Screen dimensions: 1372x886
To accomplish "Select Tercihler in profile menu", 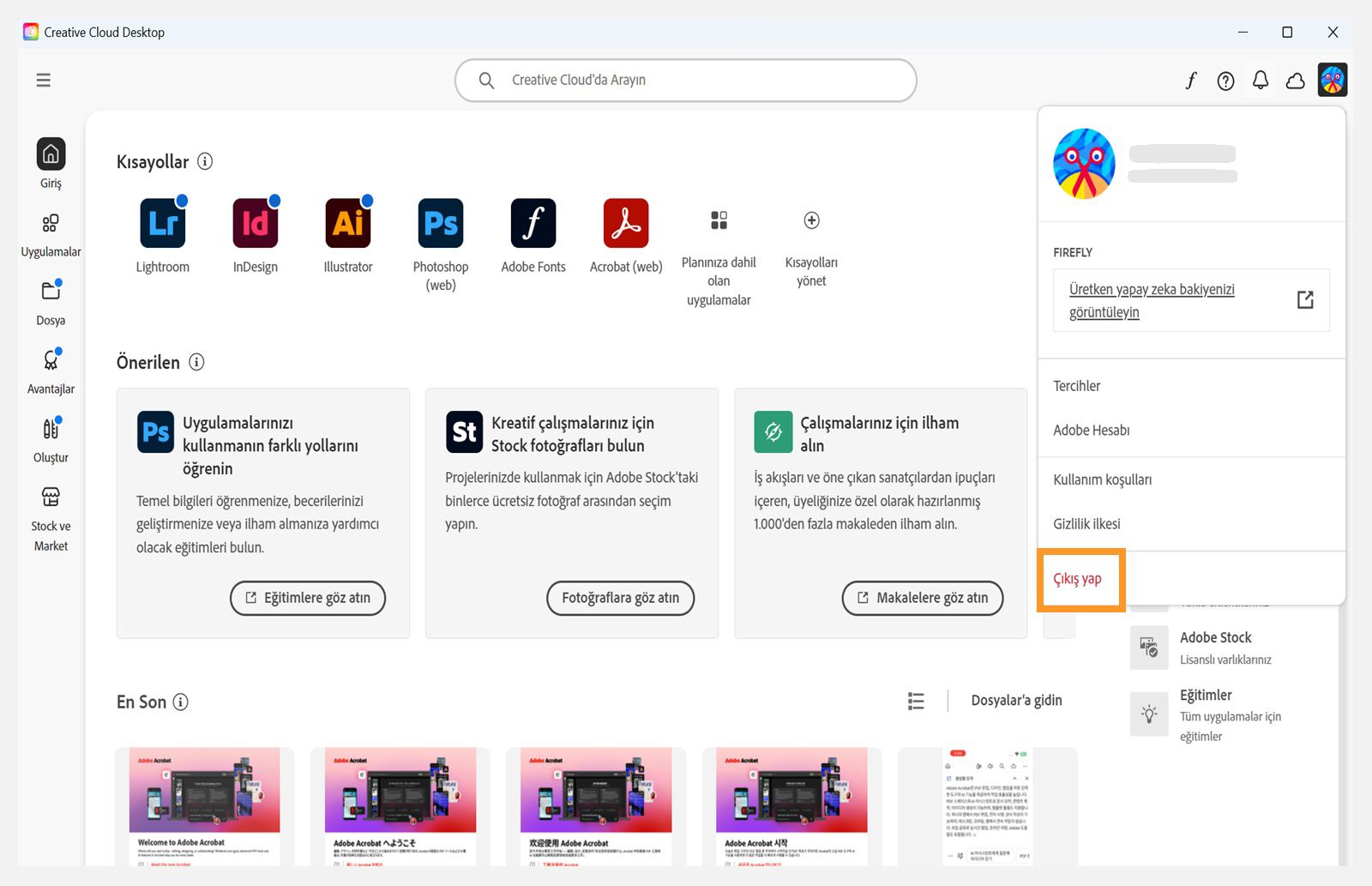I will pyautogui.click(x=1077, y=386).
